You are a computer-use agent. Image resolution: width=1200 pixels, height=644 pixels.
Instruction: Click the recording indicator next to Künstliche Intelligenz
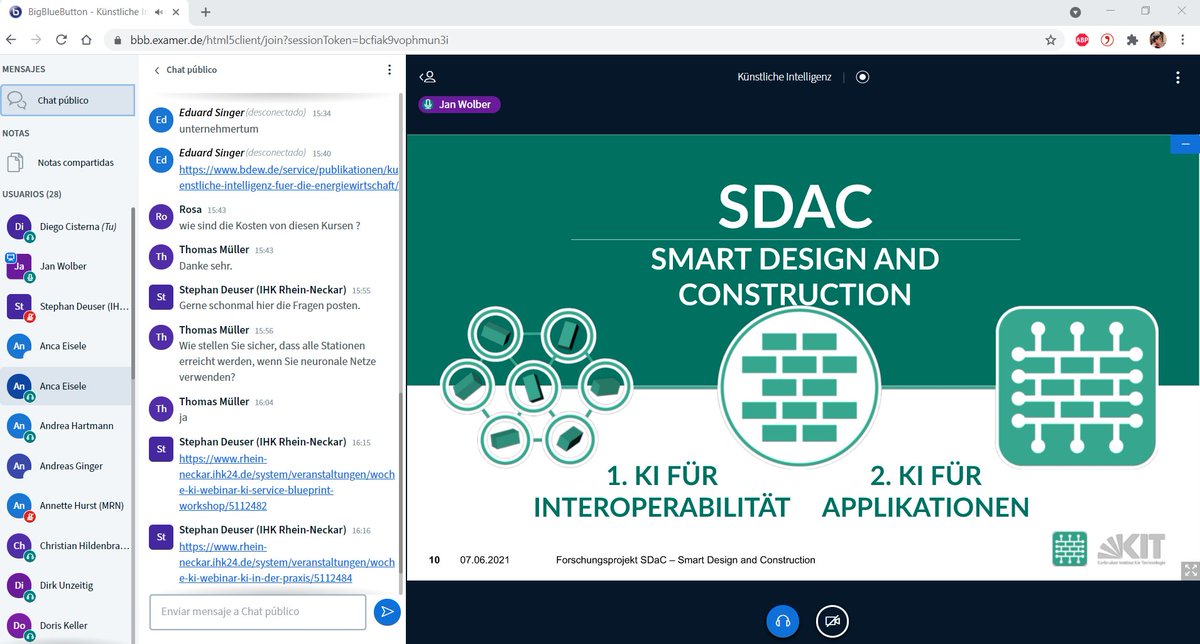coord(862,76)
